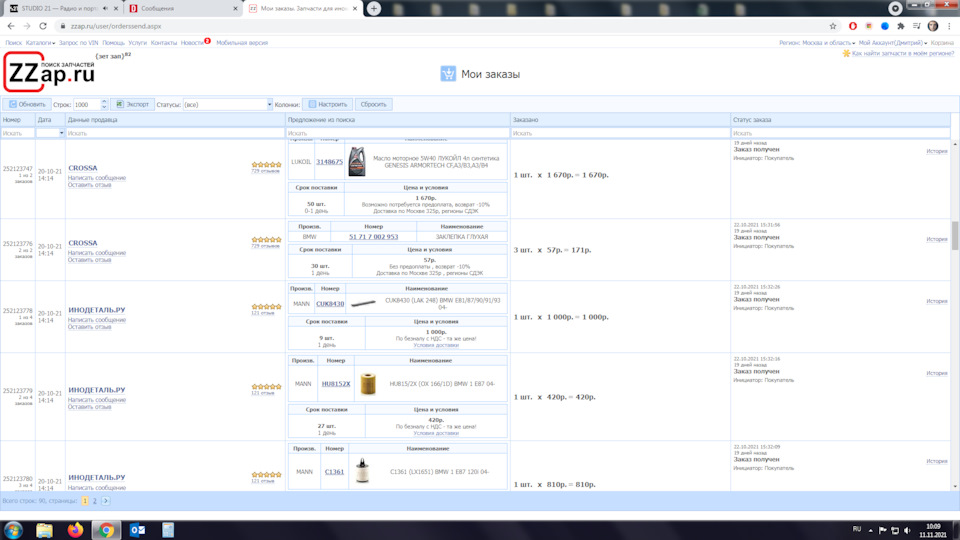Expand Мой Аккаунт (Дмитрий) dropdown
960x540 pixels.
[x=893, y=43]
